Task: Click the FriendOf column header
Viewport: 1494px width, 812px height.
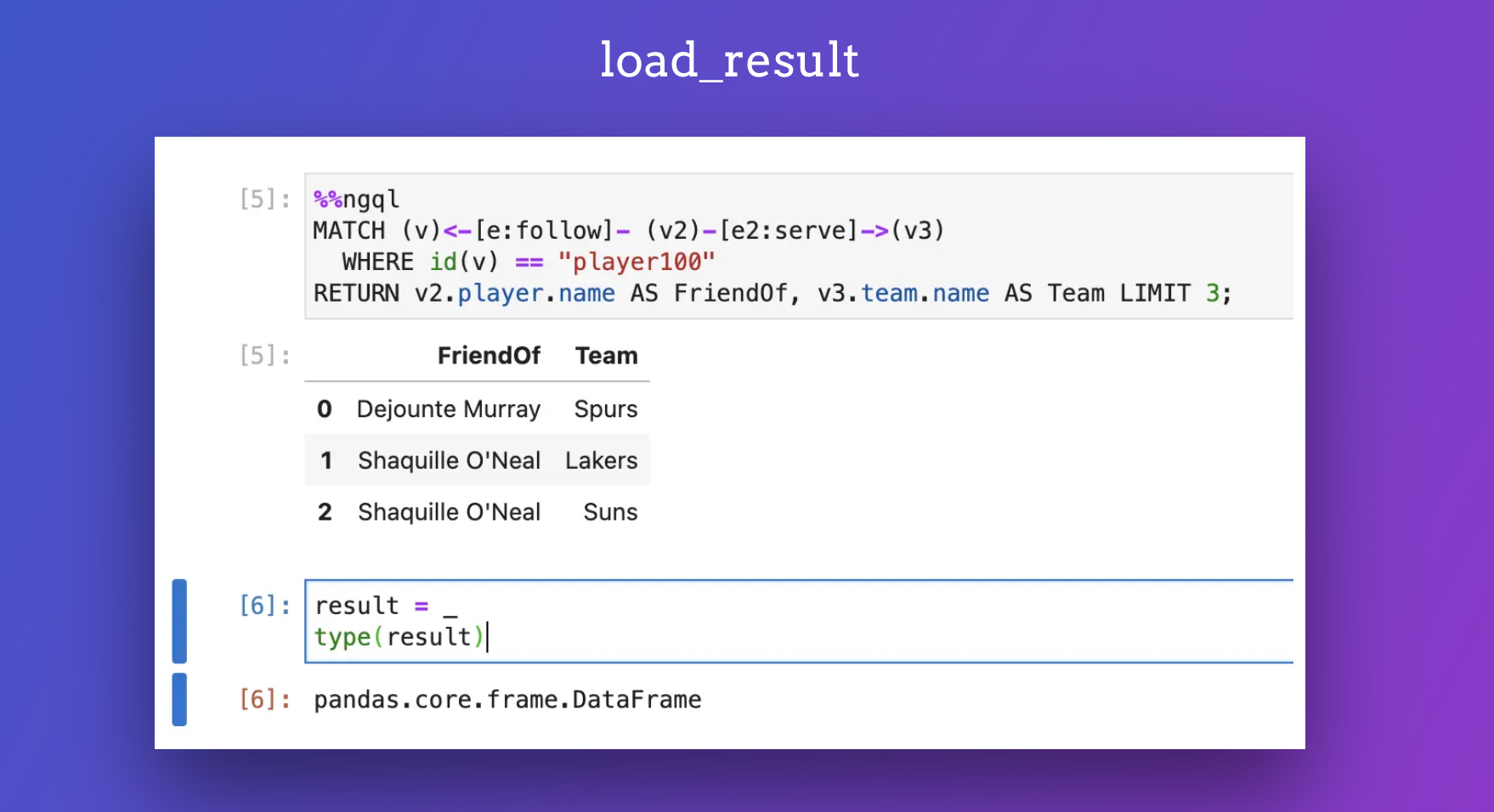Action: click(x=490, y=356)
